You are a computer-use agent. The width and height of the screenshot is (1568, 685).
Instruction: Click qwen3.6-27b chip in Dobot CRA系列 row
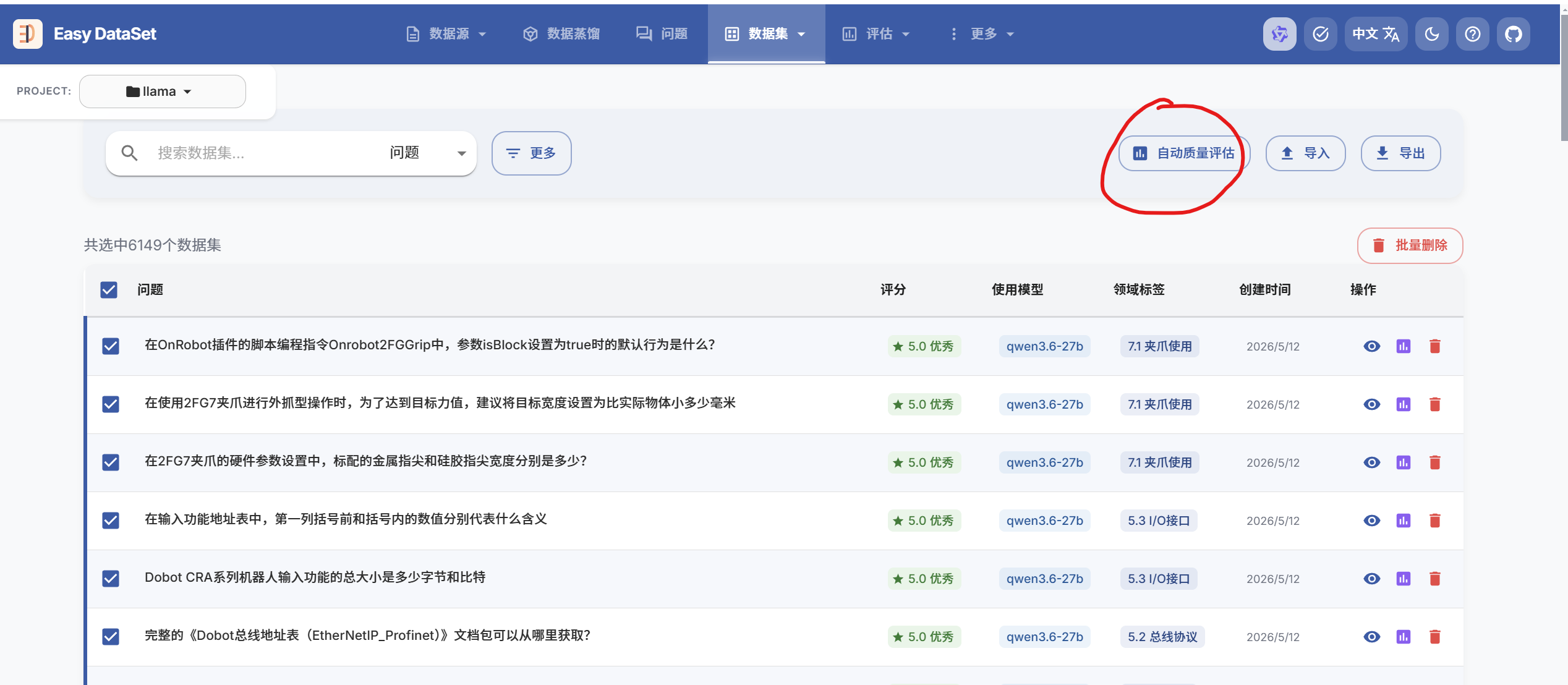(1045, 579)
